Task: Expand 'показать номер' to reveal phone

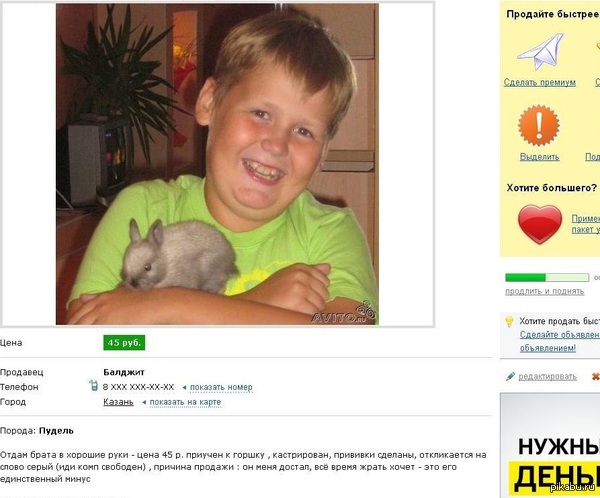Action: pos(221,387)
